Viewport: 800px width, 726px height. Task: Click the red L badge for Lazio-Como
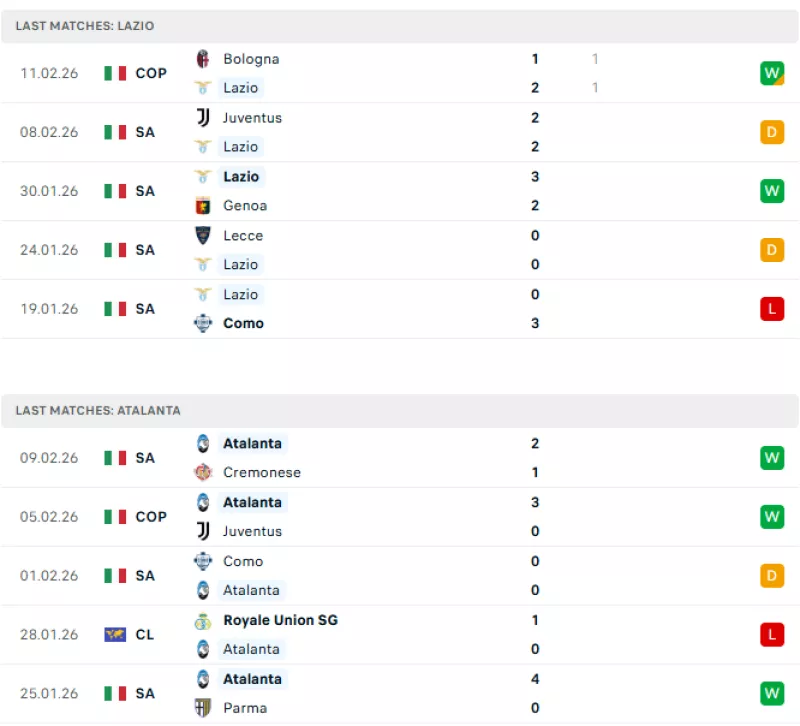coord(771,309)
